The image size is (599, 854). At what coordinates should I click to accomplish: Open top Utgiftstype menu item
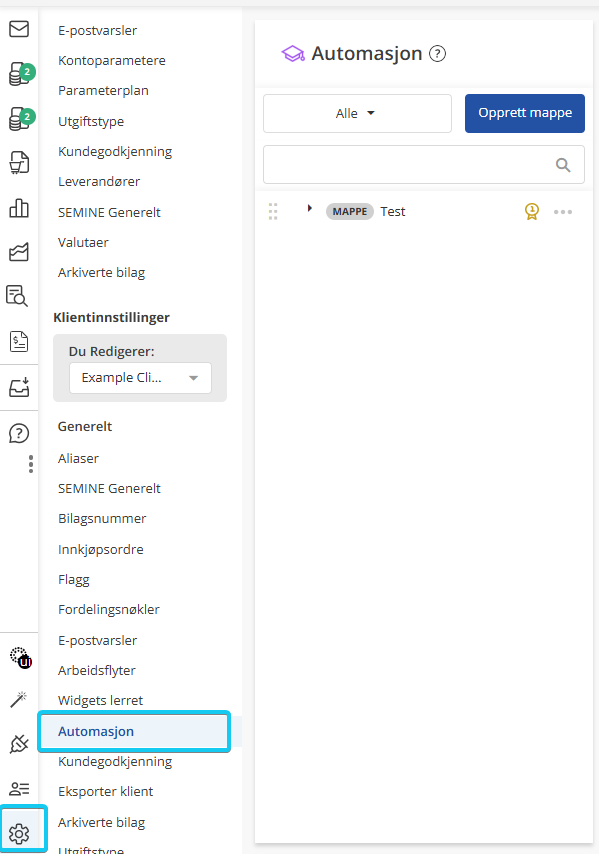[x=91, y=121]
